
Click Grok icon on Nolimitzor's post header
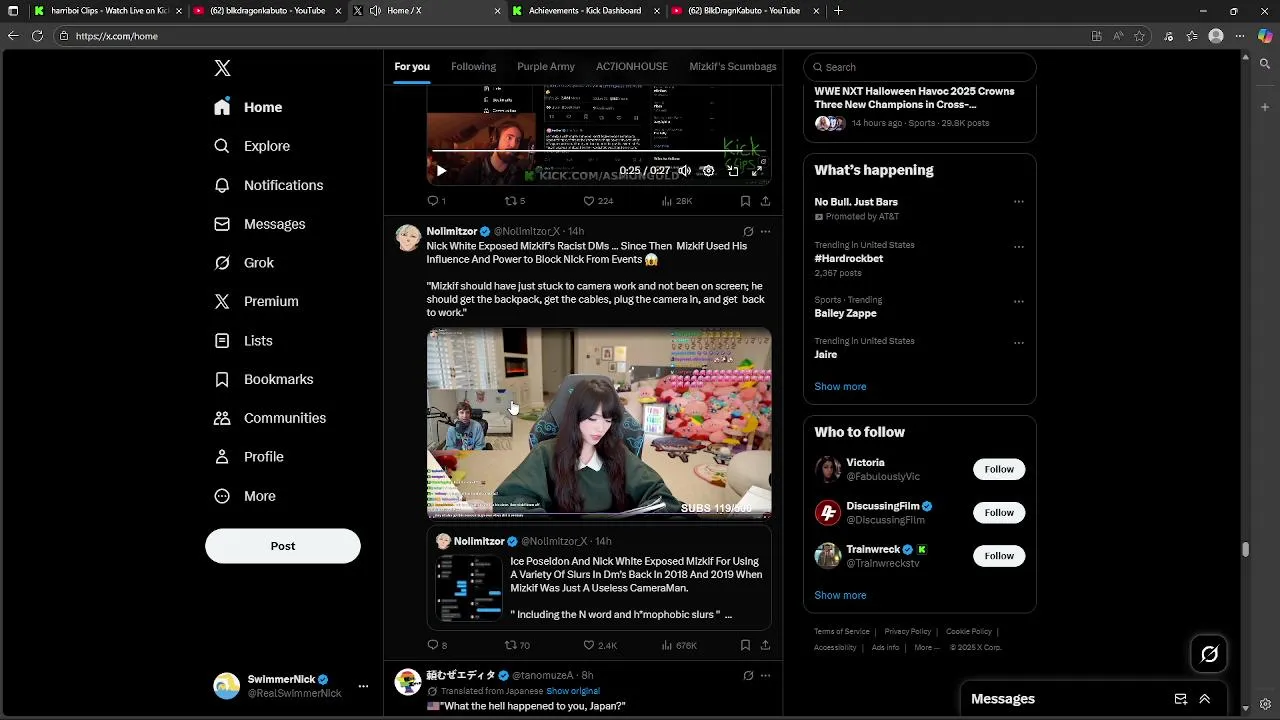748,231
